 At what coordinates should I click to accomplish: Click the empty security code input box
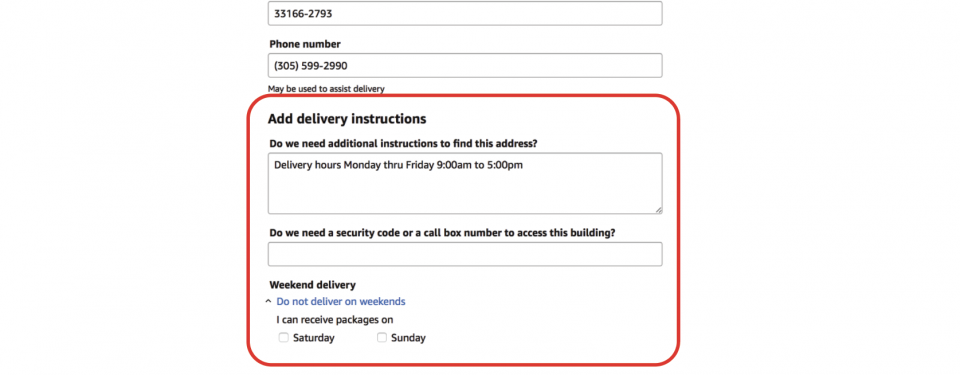pos(465,254)
